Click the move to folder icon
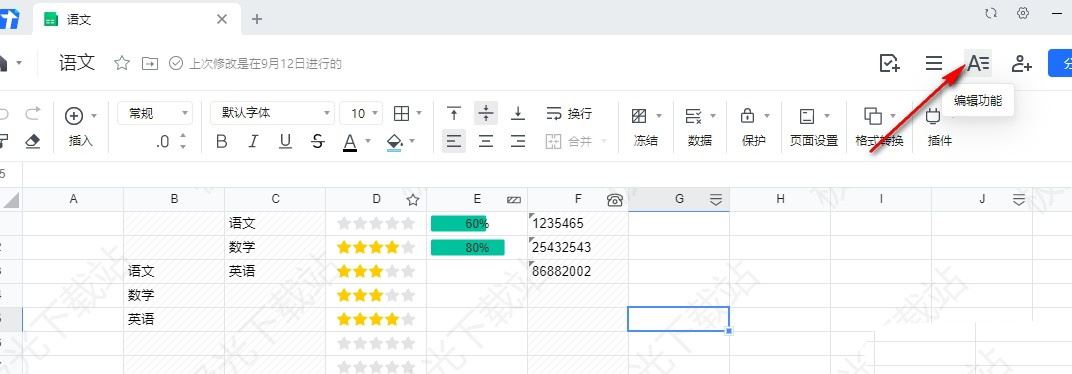This screenshot has height=374, width=1072. (x=150, y=64)
